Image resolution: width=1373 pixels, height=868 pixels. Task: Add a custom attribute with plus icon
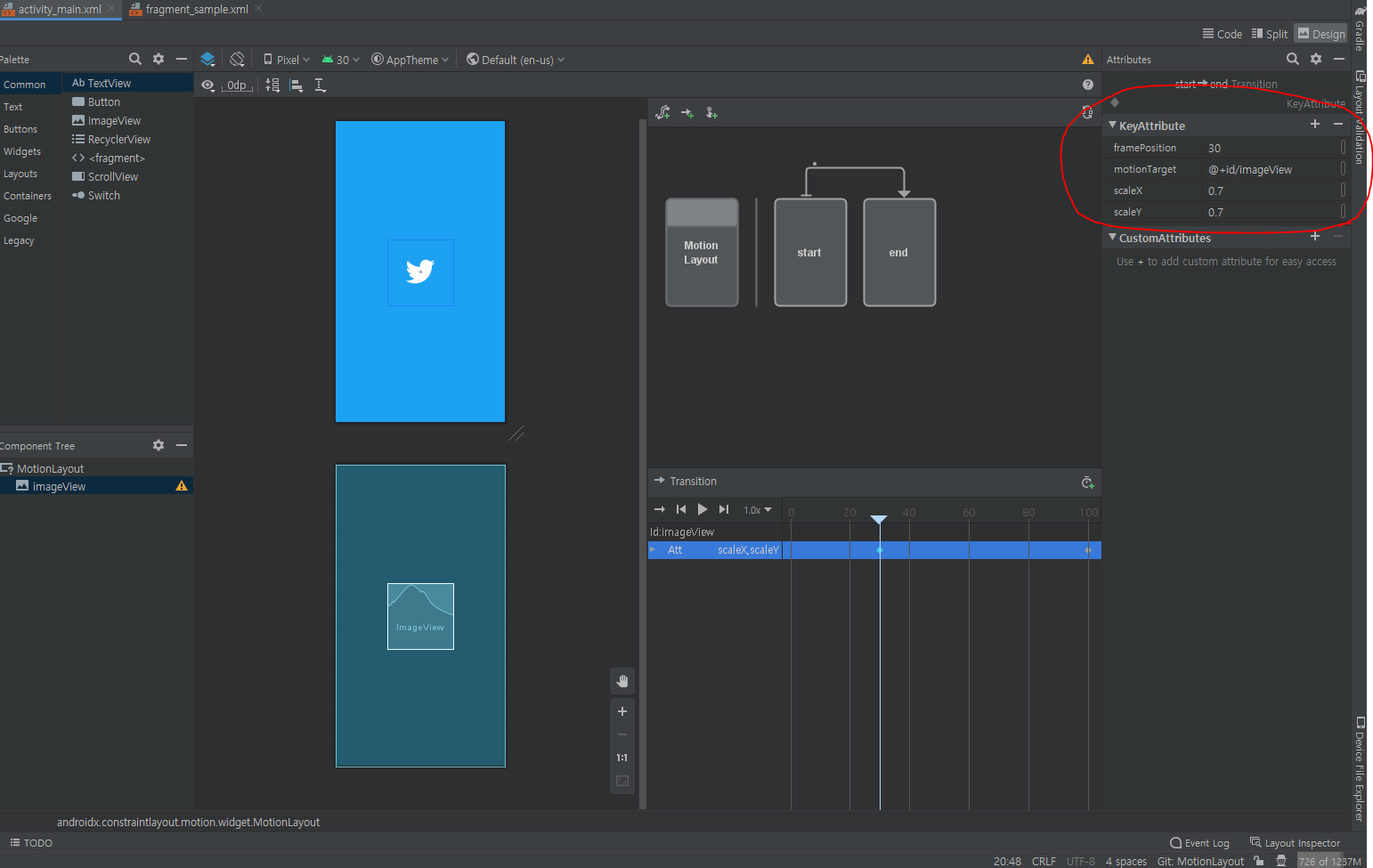(x=1315, y=237)
